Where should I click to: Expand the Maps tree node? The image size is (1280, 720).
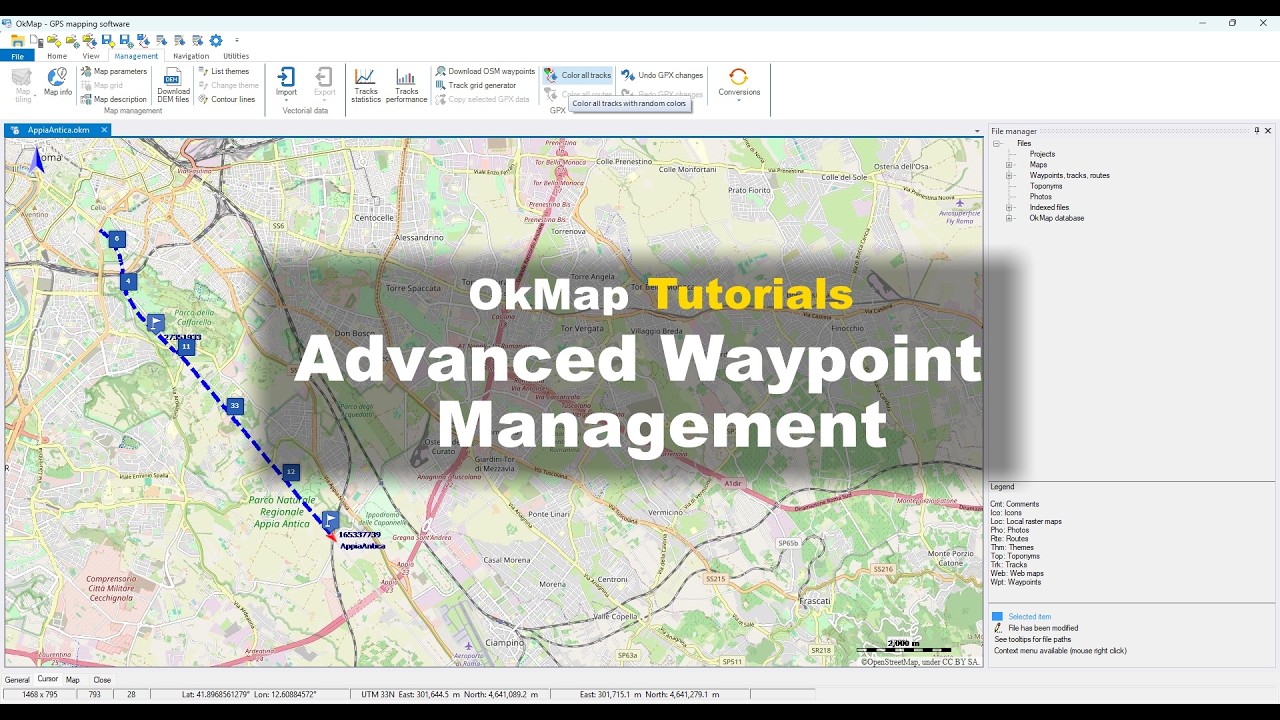click(1009, 165)
